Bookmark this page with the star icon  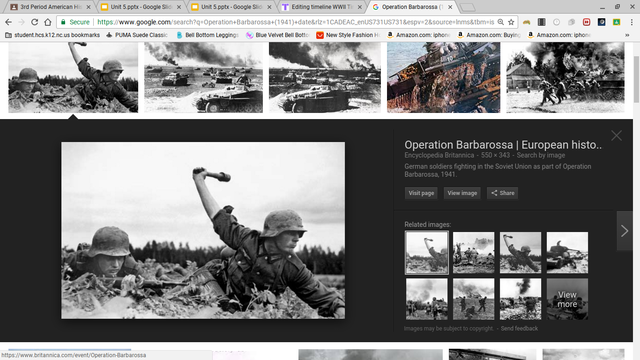pos(511,22)
